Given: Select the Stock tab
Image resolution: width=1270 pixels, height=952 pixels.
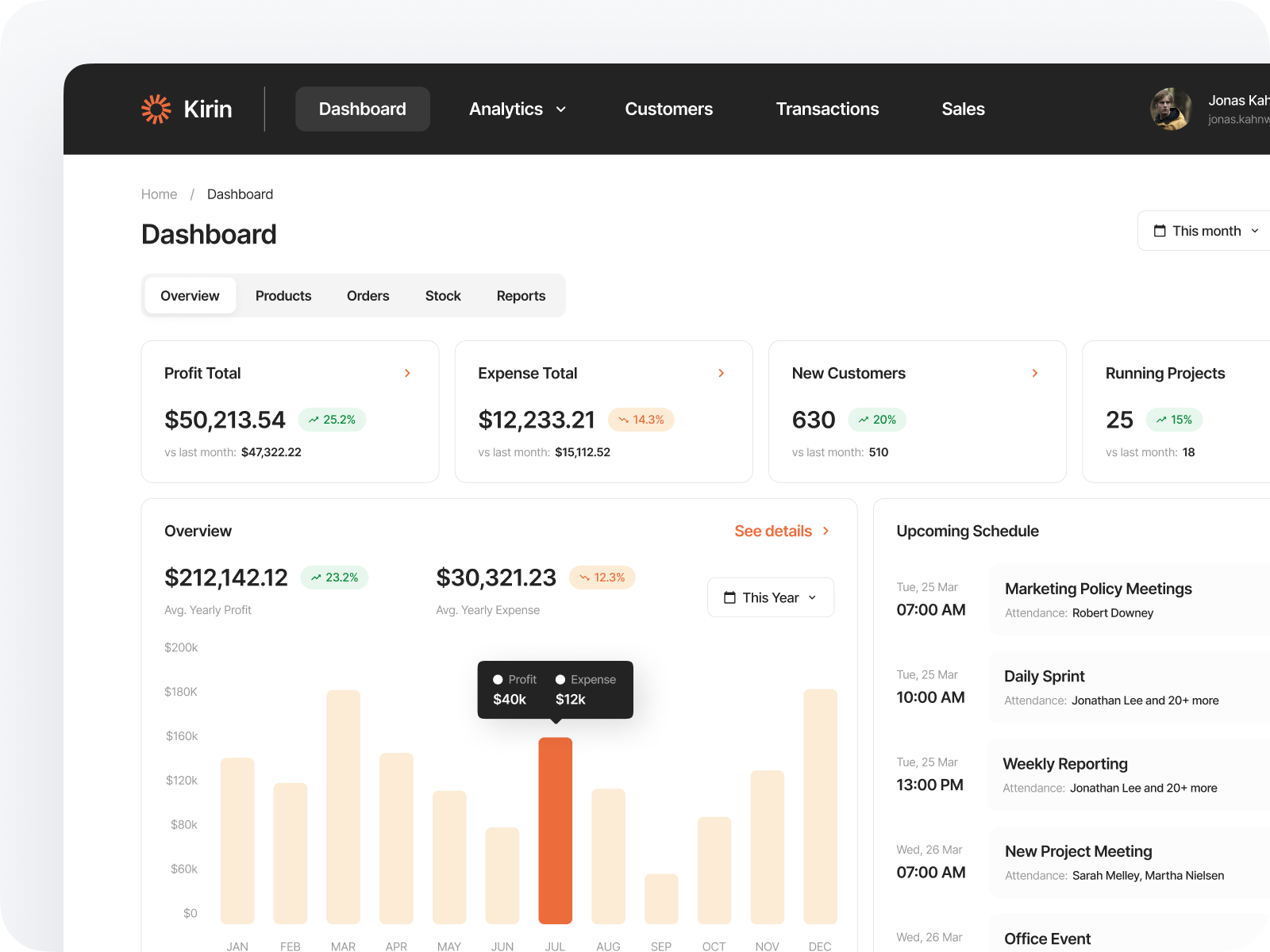Looking at the screenshot, I should 442,295.
